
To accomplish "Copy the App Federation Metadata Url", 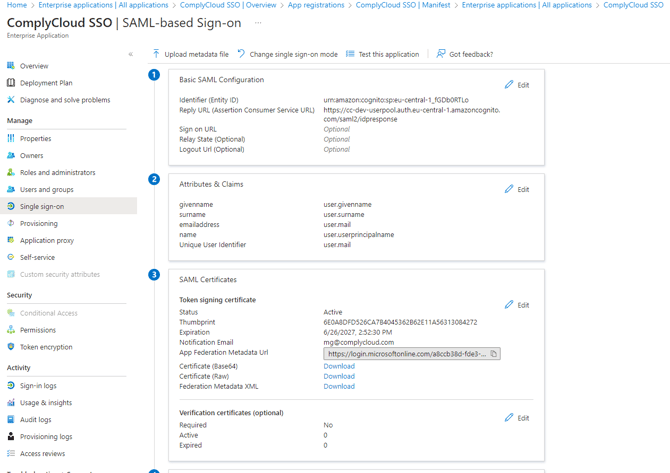I will tap(494, 354).
